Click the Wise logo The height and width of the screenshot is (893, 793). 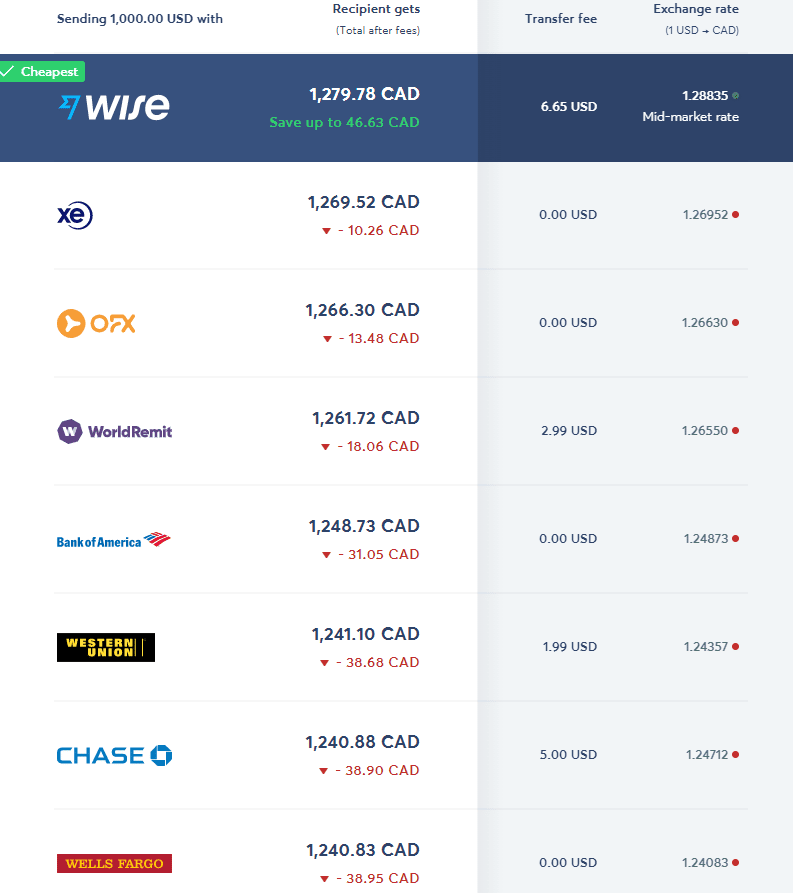click(113, 106)
